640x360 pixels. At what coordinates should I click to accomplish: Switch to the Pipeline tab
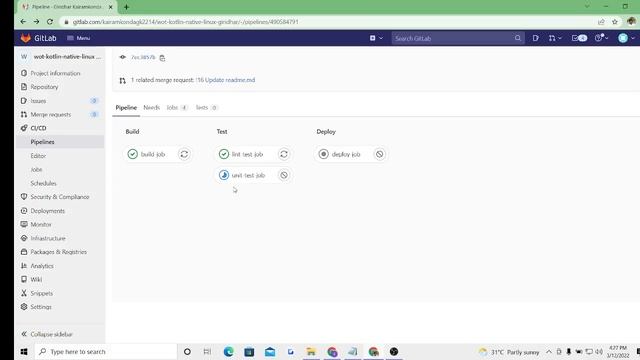point(126,108)
